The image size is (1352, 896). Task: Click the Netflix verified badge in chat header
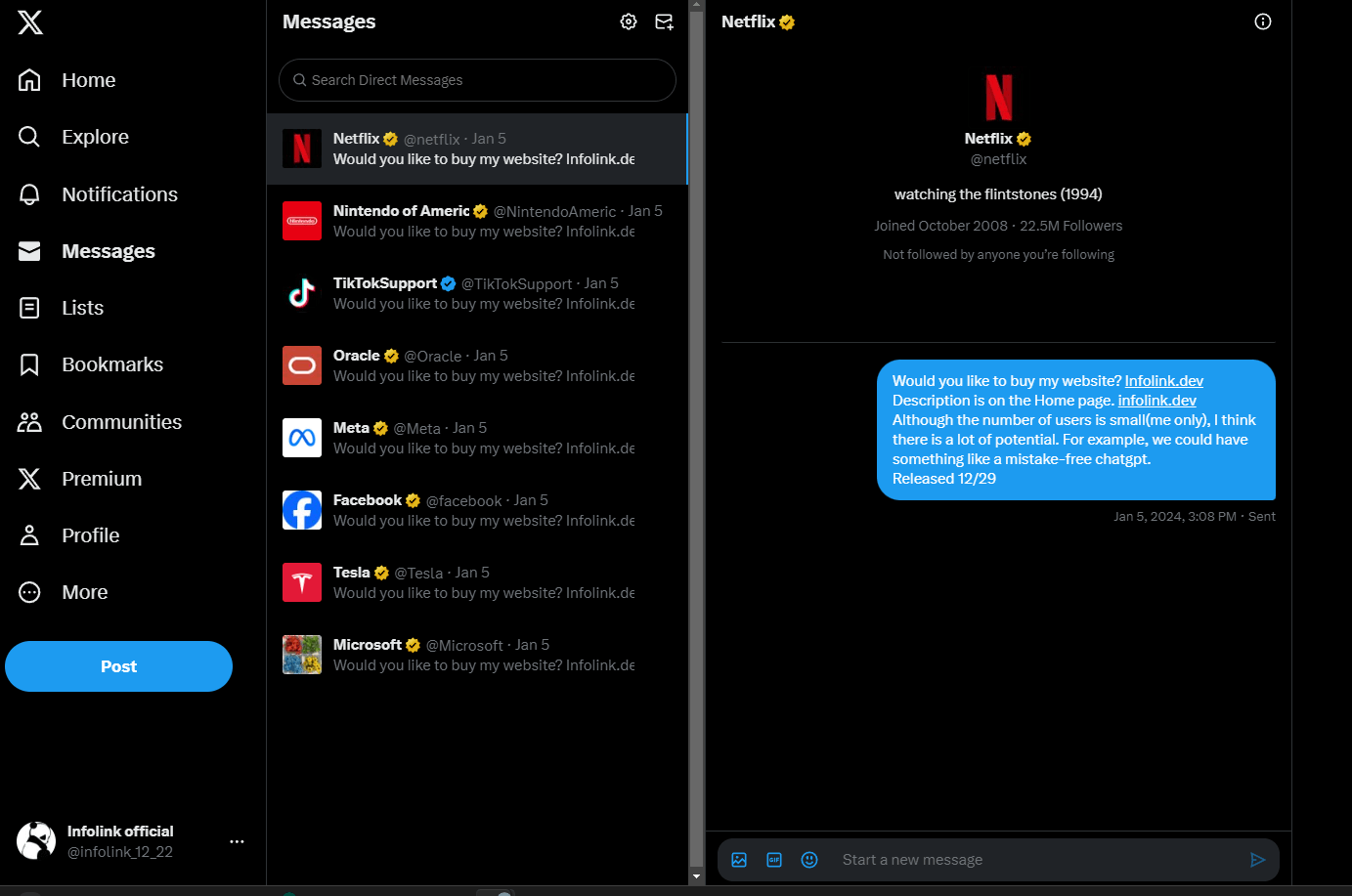(x=787, y=22)
